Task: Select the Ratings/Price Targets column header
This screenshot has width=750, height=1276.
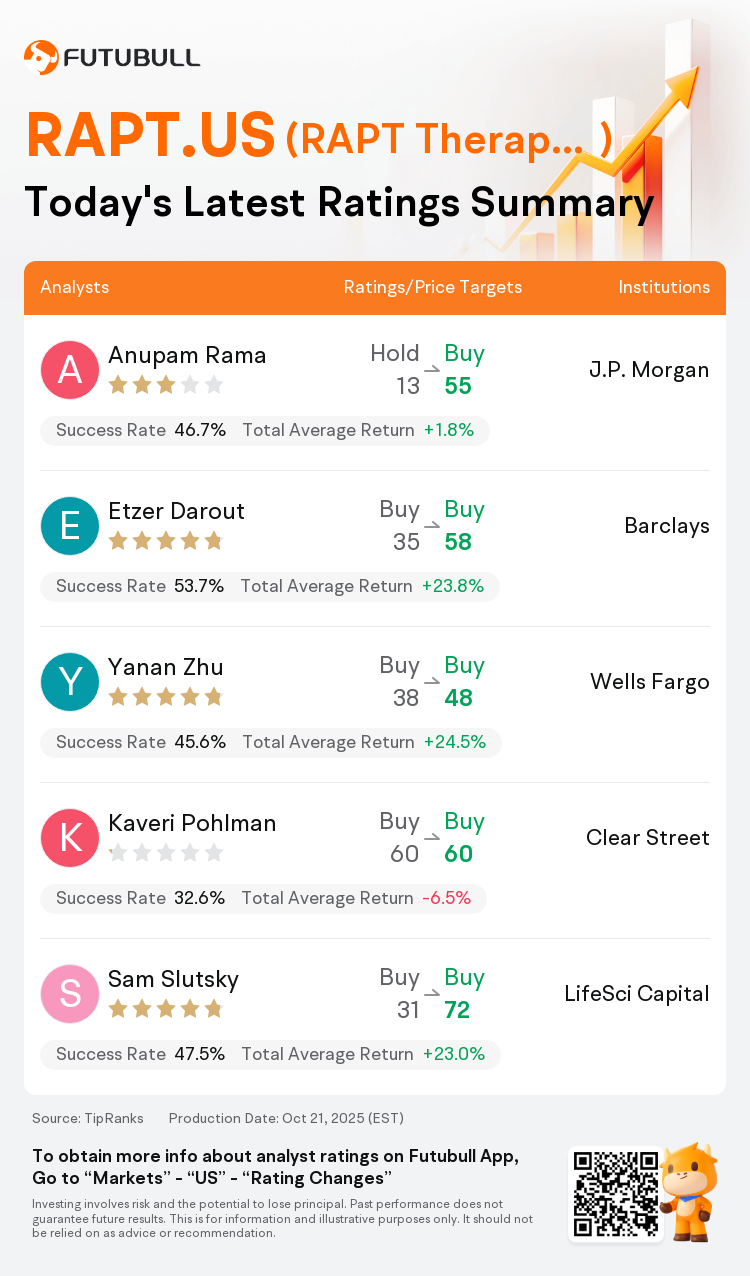Action: (433, 287)
